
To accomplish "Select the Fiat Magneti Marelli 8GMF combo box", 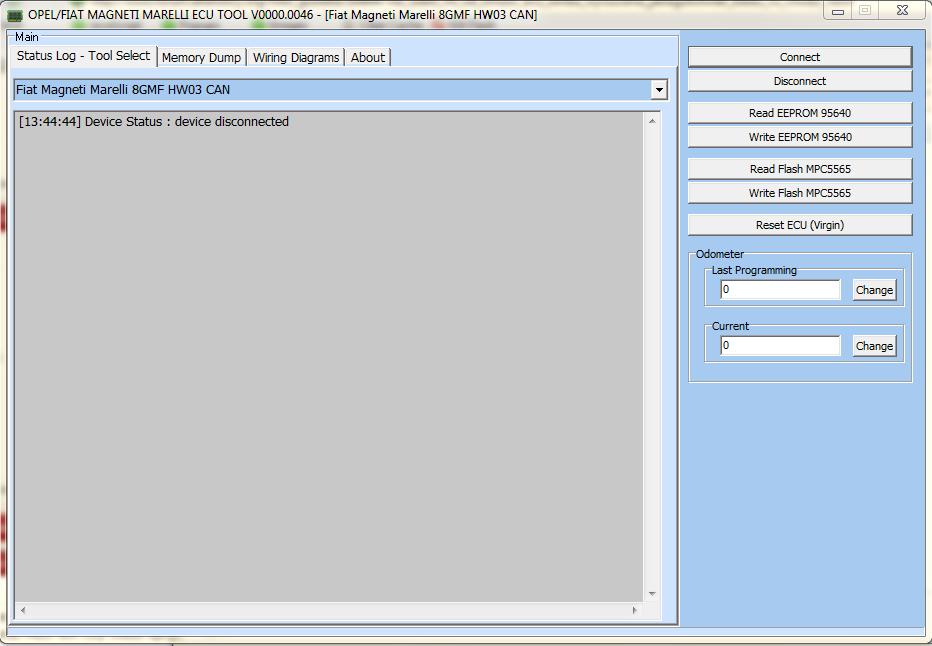I will (x=340, y=90).
